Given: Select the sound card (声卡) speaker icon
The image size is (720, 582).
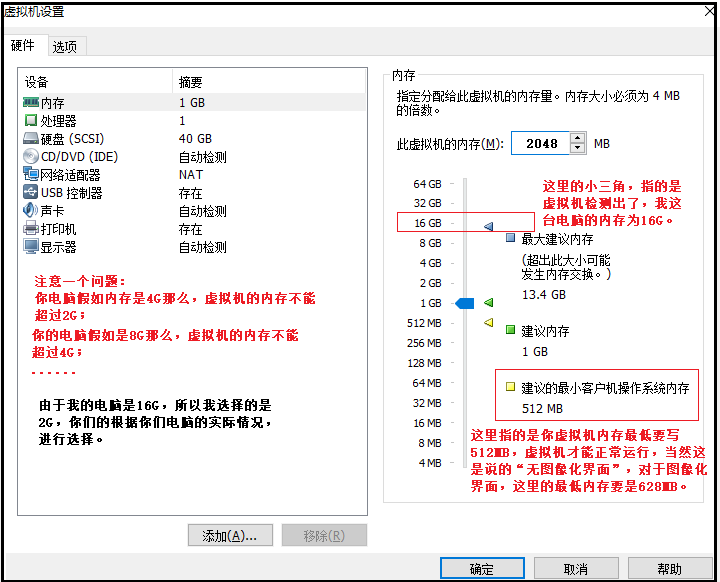Looking at the screenshot, I should [31, 210].
